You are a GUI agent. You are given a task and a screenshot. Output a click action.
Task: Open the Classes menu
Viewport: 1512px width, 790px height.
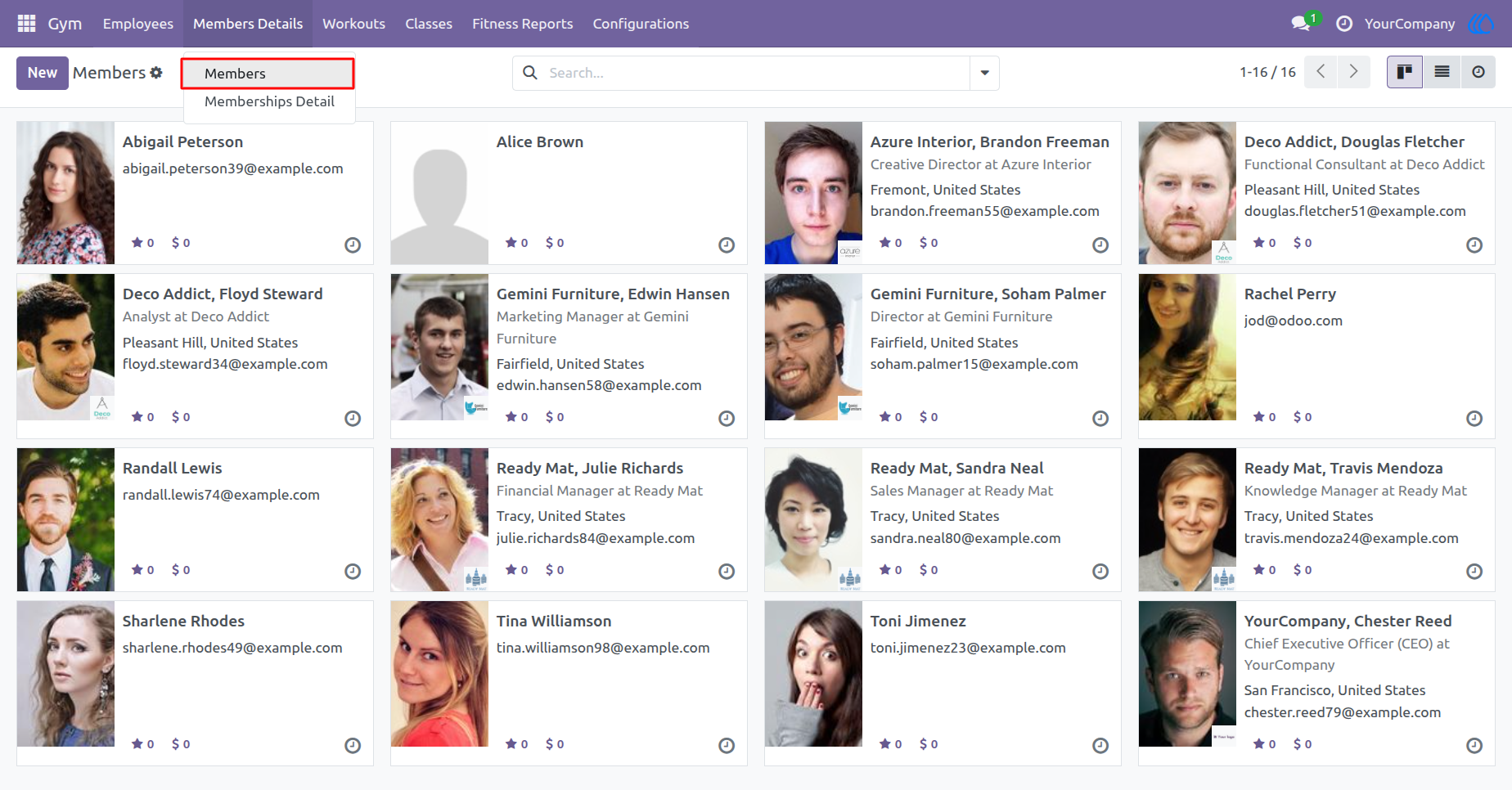(x=429, y=24)
